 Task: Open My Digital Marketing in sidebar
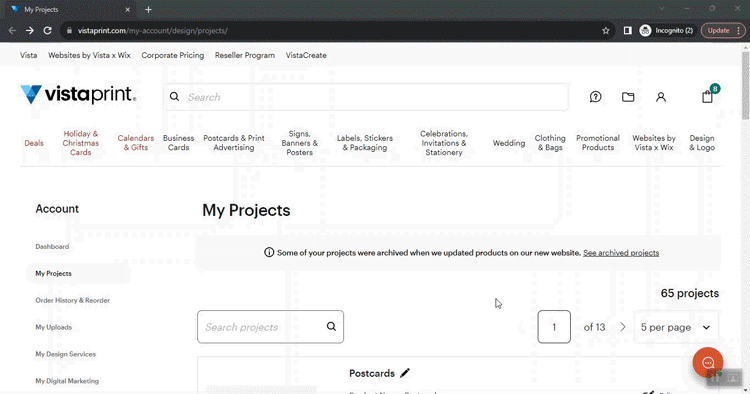coord(67,381)
